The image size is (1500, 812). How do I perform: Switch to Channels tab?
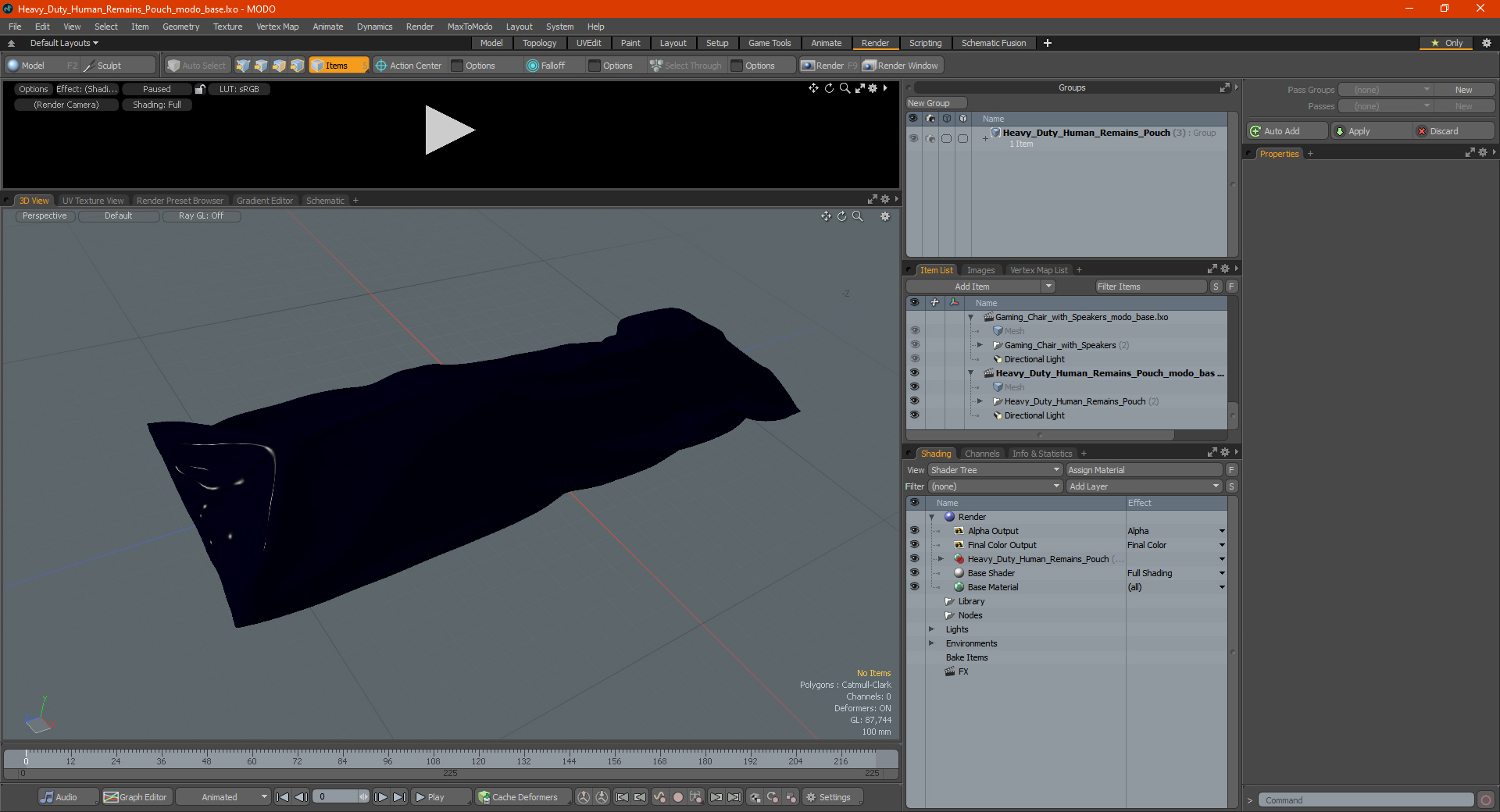[x=981, y=454]
